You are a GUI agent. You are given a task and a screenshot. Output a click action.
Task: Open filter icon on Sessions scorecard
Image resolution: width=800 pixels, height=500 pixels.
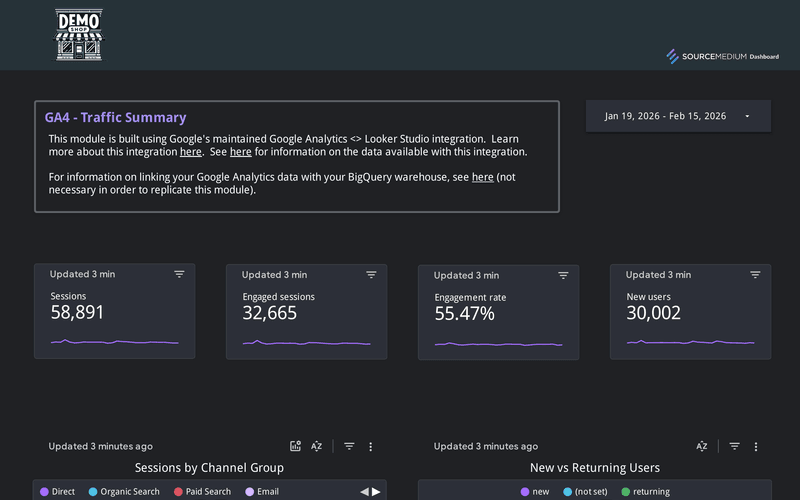[x=179, y=274]
